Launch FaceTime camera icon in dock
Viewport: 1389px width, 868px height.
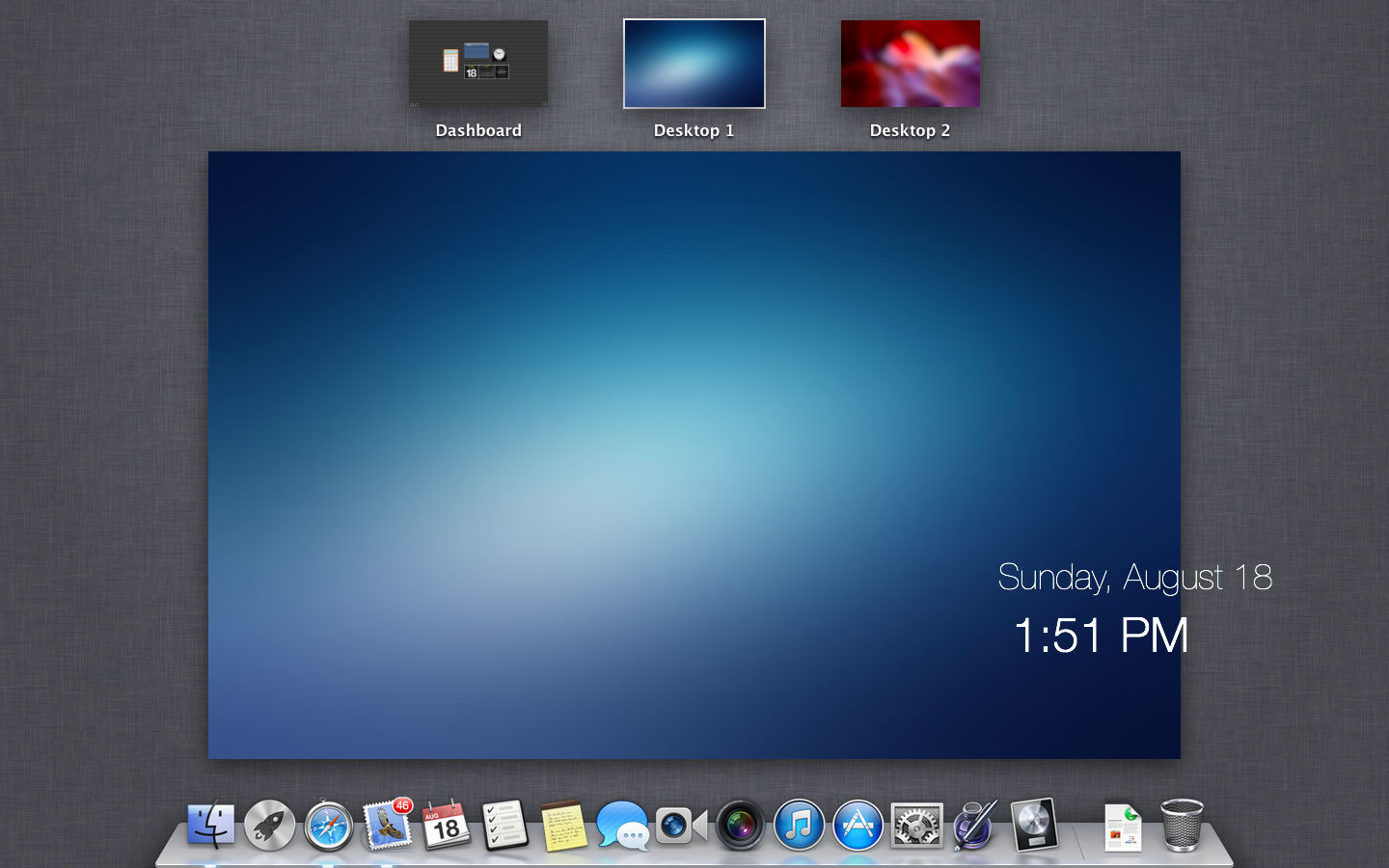pyautogui.click(x=682, y=826)
